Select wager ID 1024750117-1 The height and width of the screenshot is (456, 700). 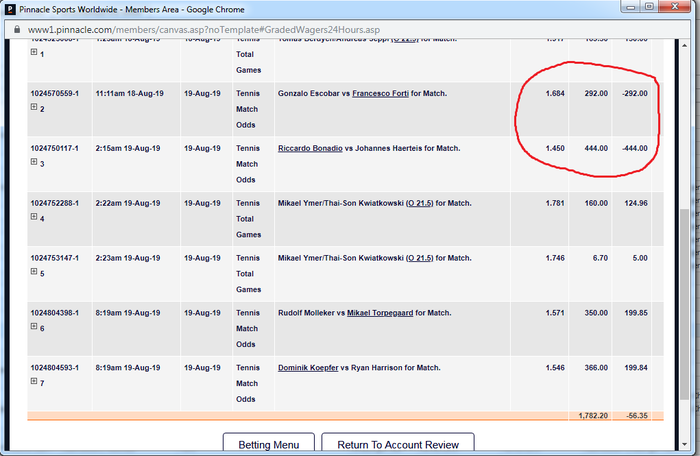(54, 148)
